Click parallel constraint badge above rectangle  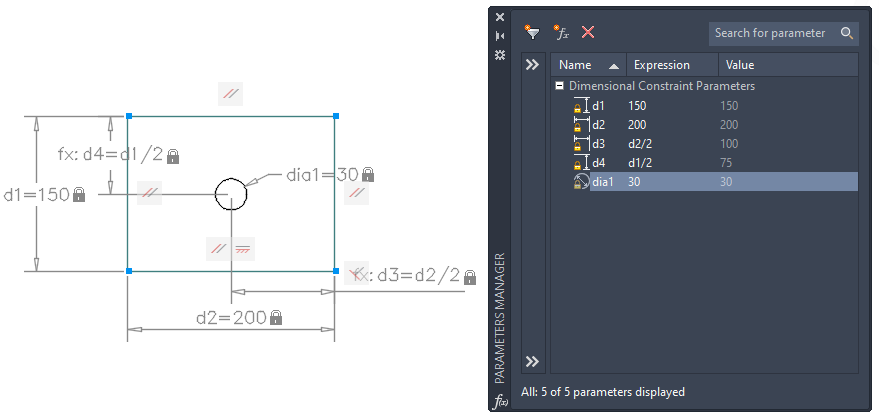coord(230,94)
